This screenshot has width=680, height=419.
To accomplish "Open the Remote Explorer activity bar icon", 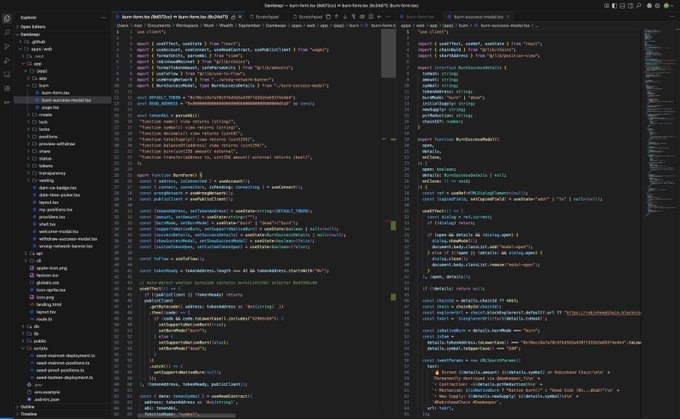I will [7, 75].
